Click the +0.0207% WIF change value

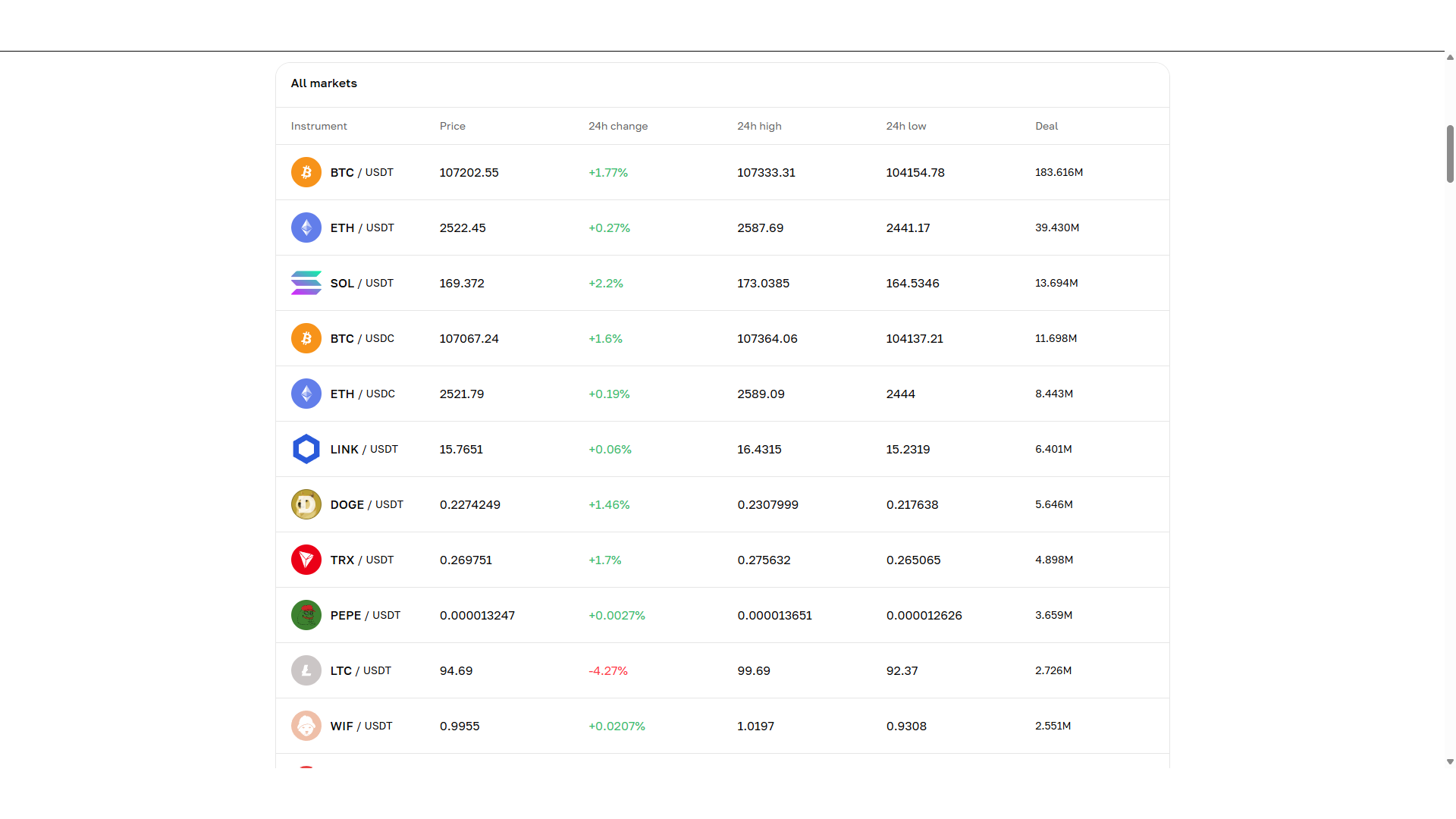click(617, 726)
